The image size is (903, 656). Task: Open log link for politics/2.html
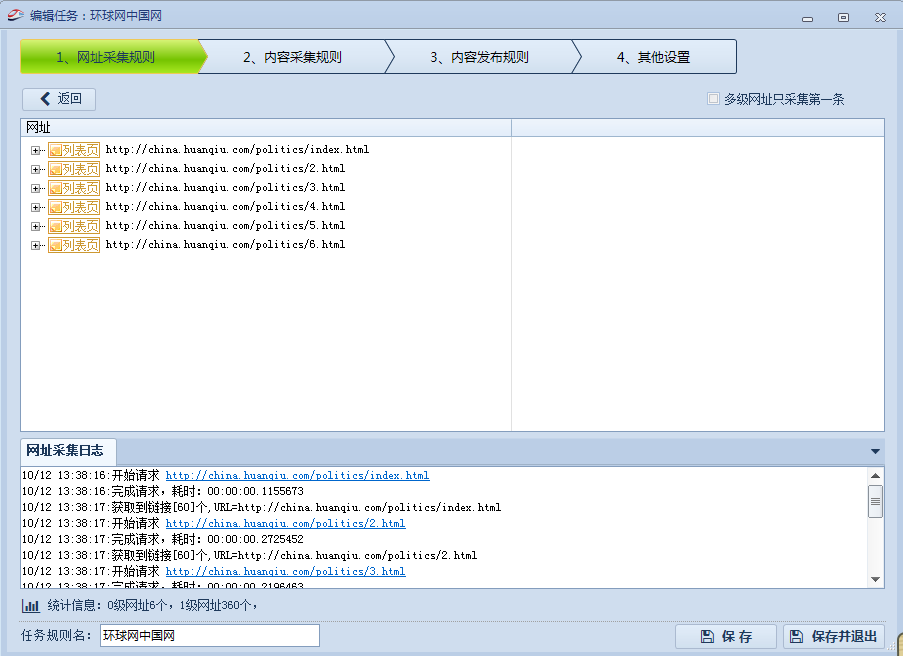tap(285, 524)
